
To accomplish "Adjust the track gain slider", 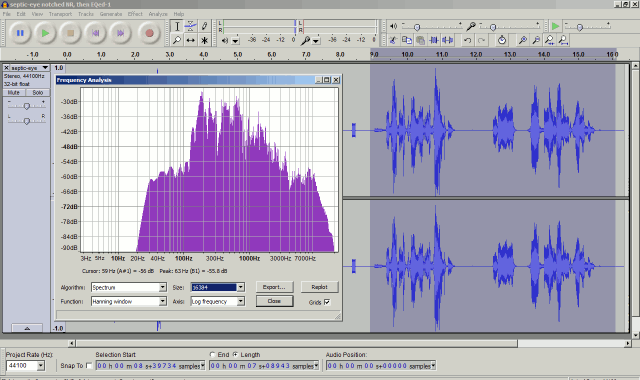I will click(27, 106).
